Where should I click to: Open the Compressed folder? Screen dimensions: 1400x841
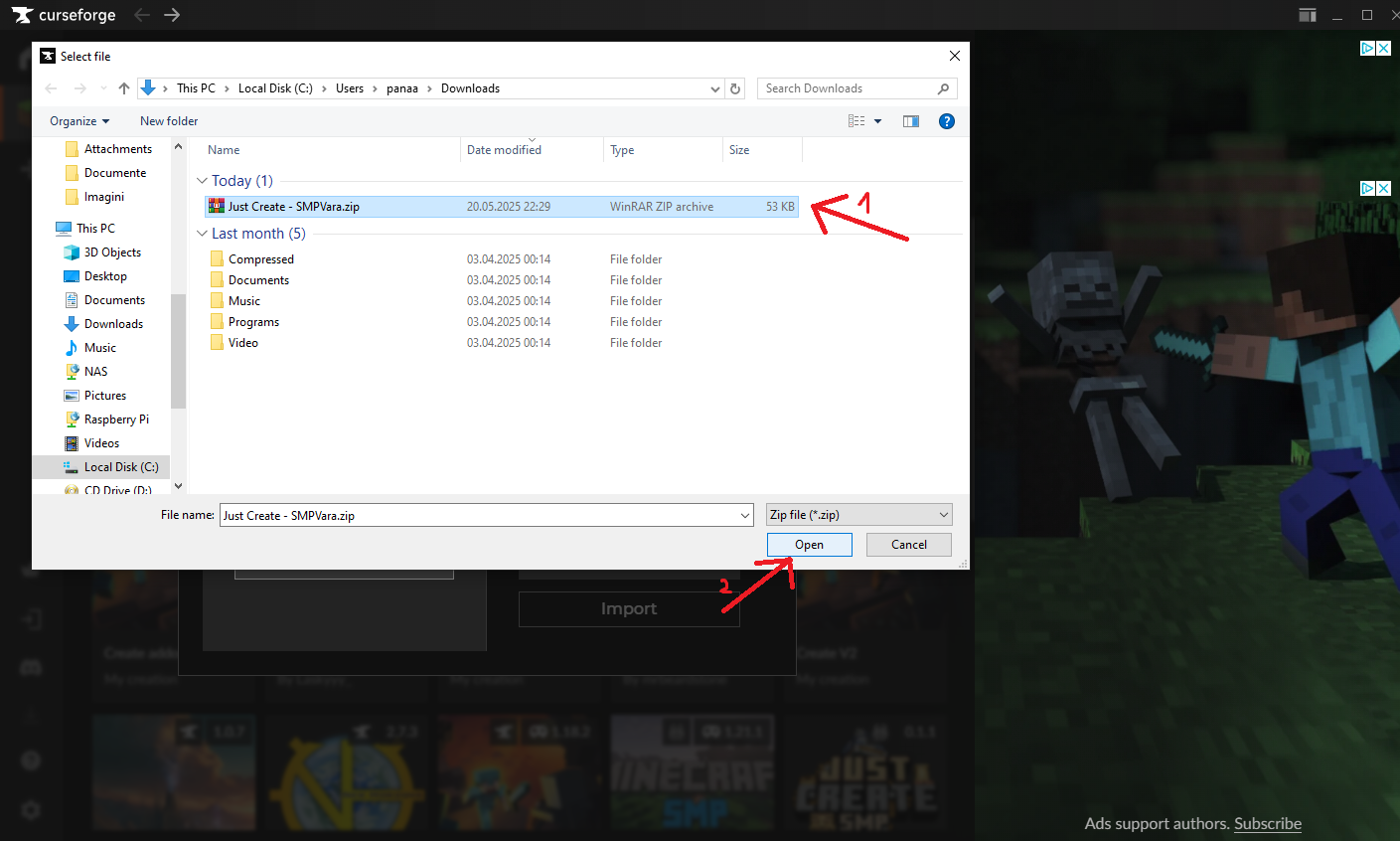(260, 259)
